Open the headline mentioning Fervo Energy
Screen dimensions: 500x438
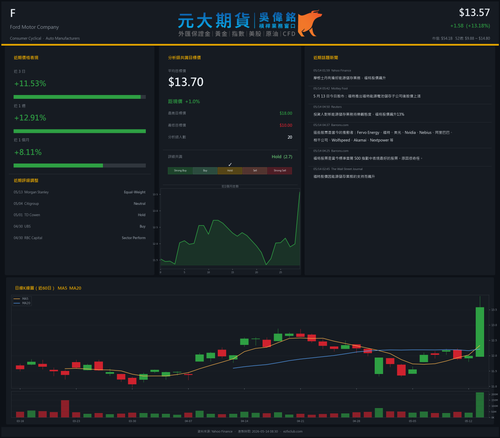click(x=383, y=136)
